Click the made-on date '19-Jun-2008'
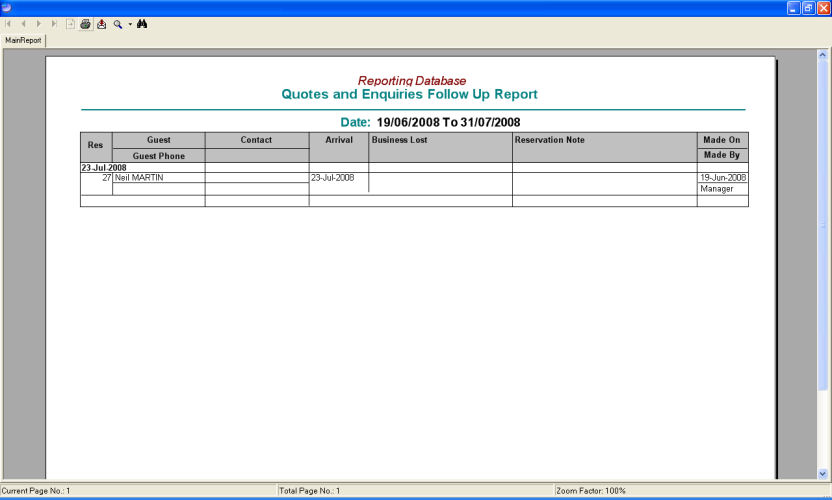The image size is (832, 500). (723, 178)
